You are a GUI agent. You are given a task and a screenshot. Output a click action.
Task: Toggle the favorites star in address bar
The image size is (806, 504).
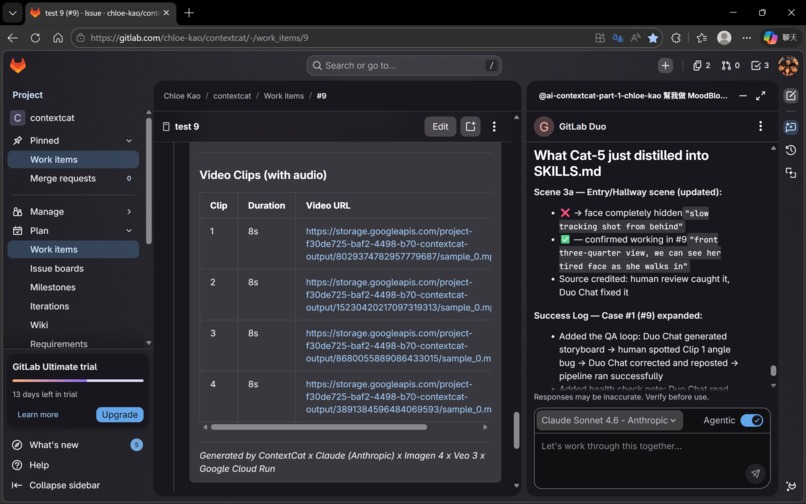[x=653, y=38]
